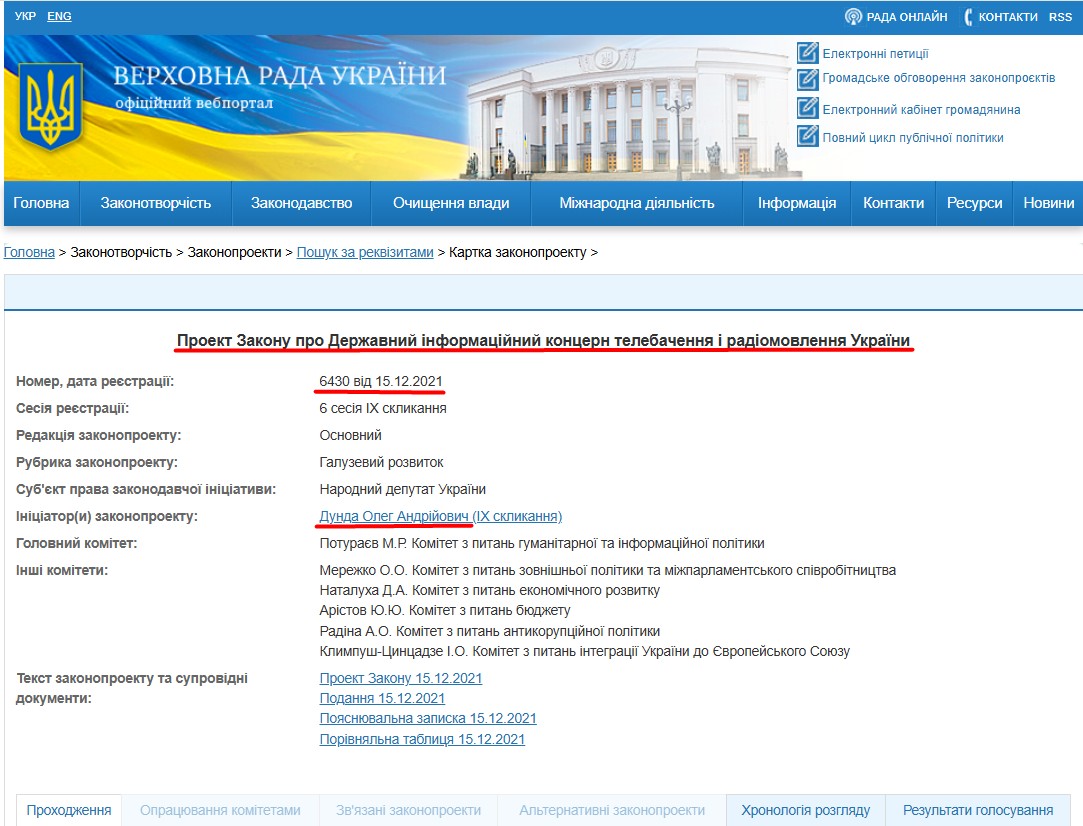Open the КОНТАКТИ link in top bar
Image resolution: width=1083 pixels, height=826 pixels.
pyautogui.click(x=1008, y=17)
